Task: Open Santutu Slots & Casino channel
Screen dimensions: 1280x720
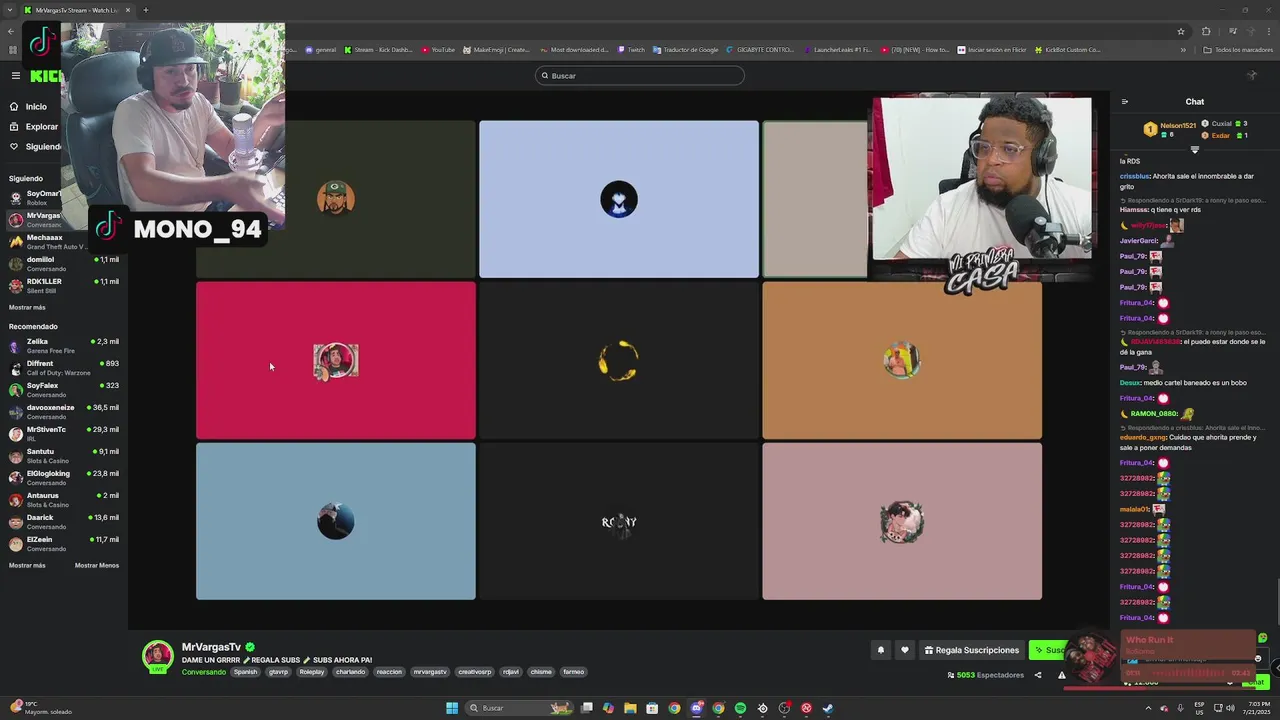Action: tap(64, 456)
